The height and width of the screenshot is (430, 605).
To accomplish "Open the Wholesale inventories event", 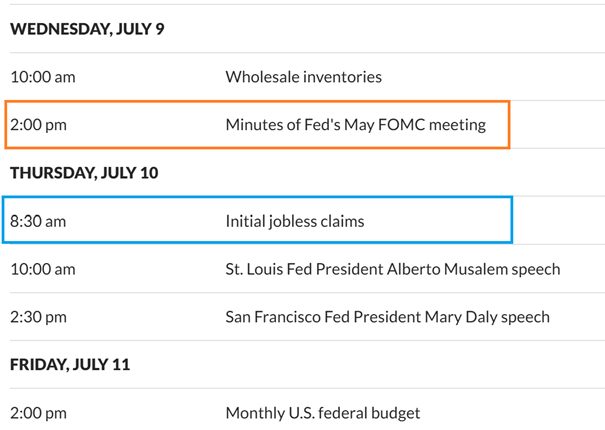I will pos(303,77).
